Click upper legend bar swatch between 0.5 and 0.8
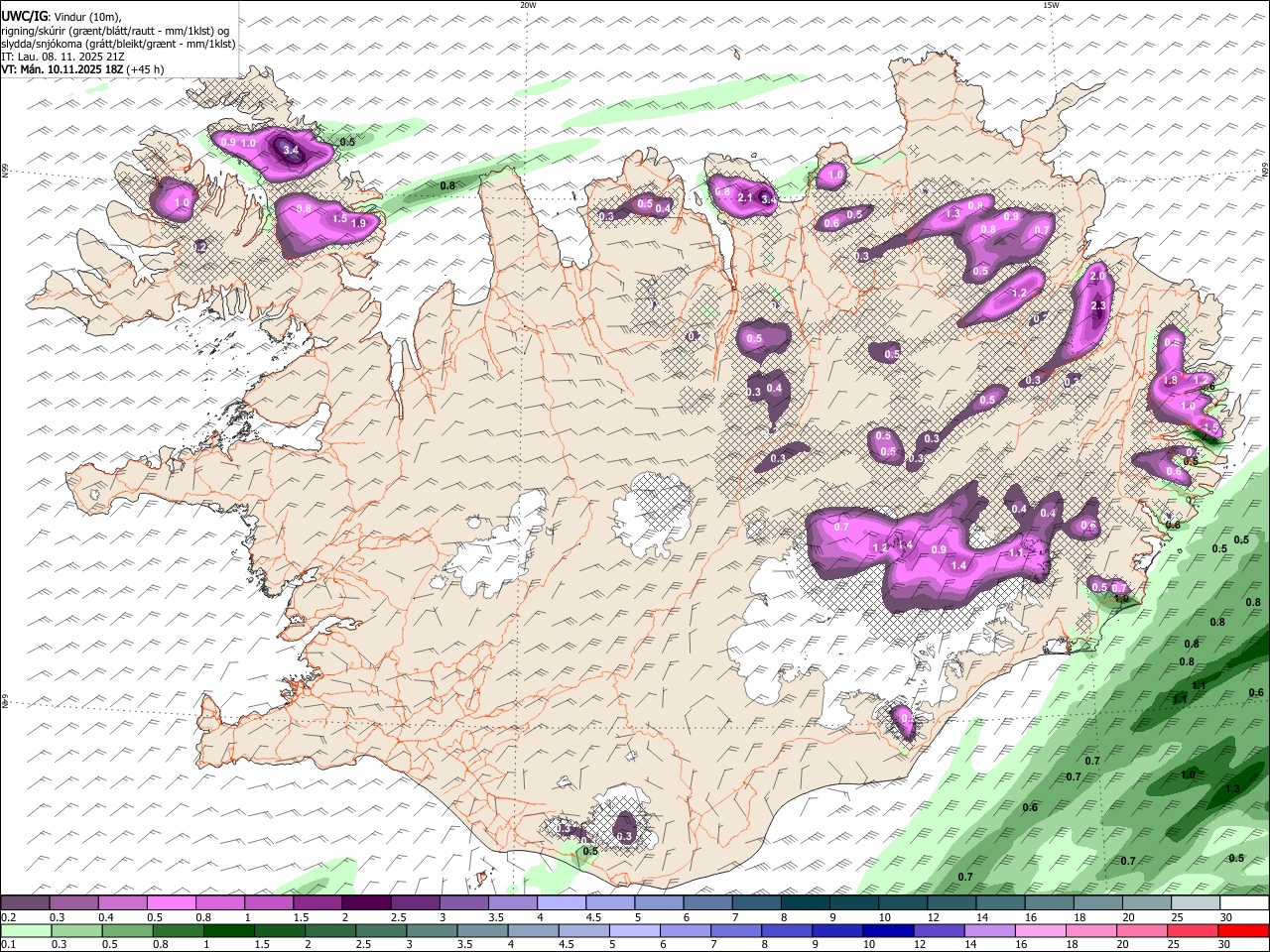Viewport: 1270px width, 952px height. pos(171,903)
